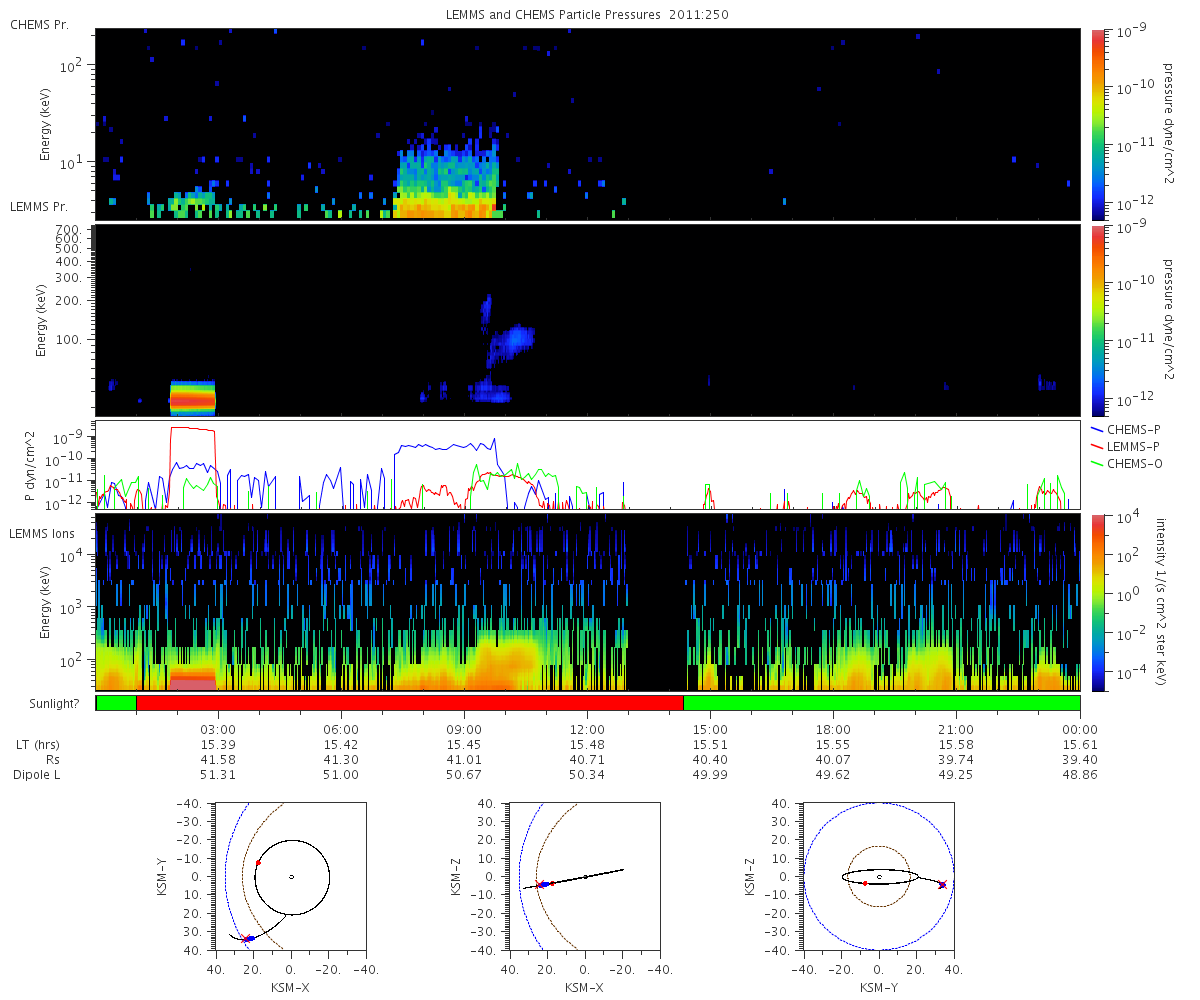
Task: Click the LT value 15.61
Action: (x=1080, y=745)
